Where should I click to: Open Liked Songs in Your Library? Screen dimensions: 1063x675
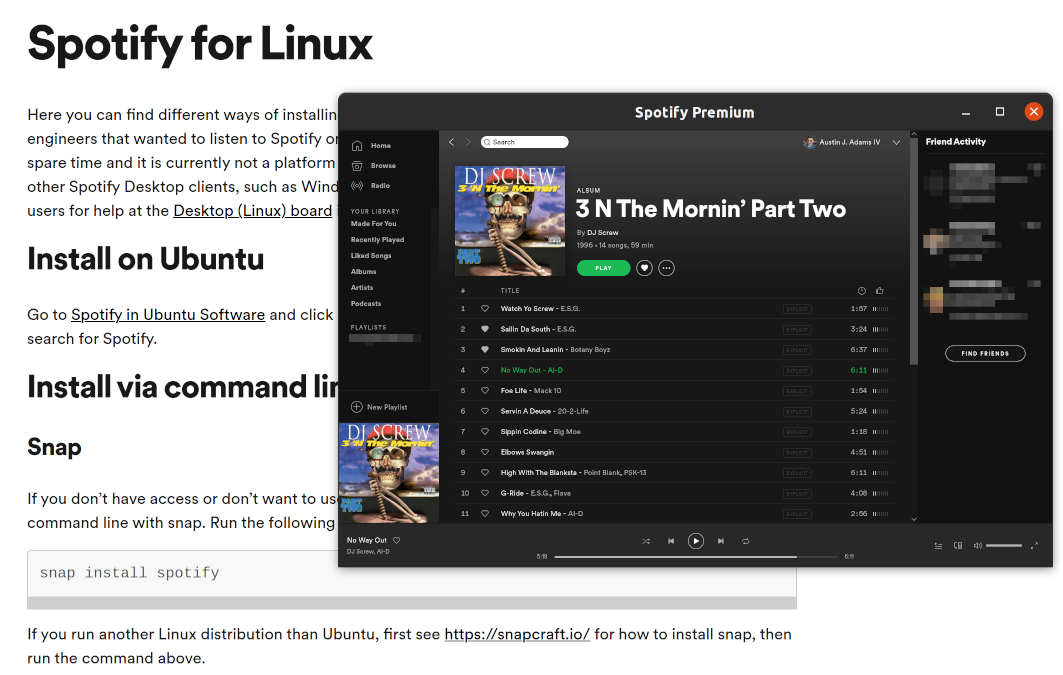click(371, 255)
